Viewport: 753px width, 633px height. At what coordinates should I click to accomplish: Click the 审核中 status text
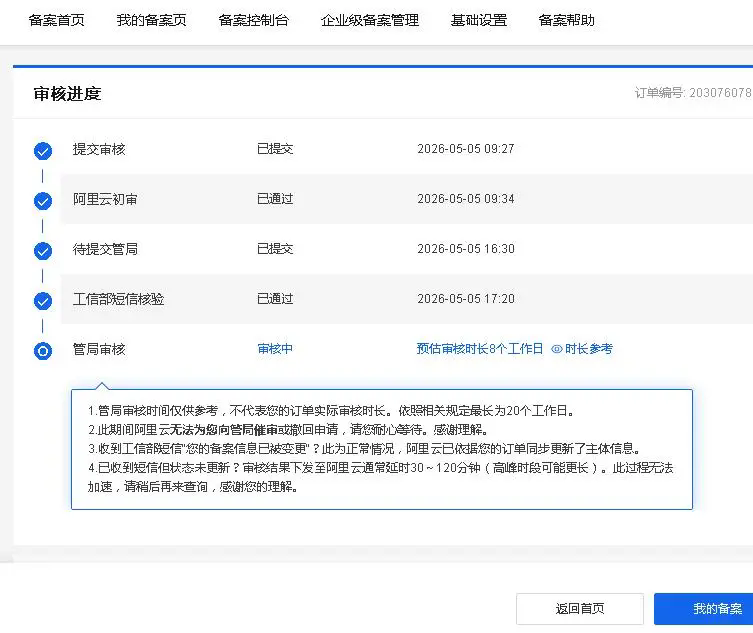coord(275,349)
